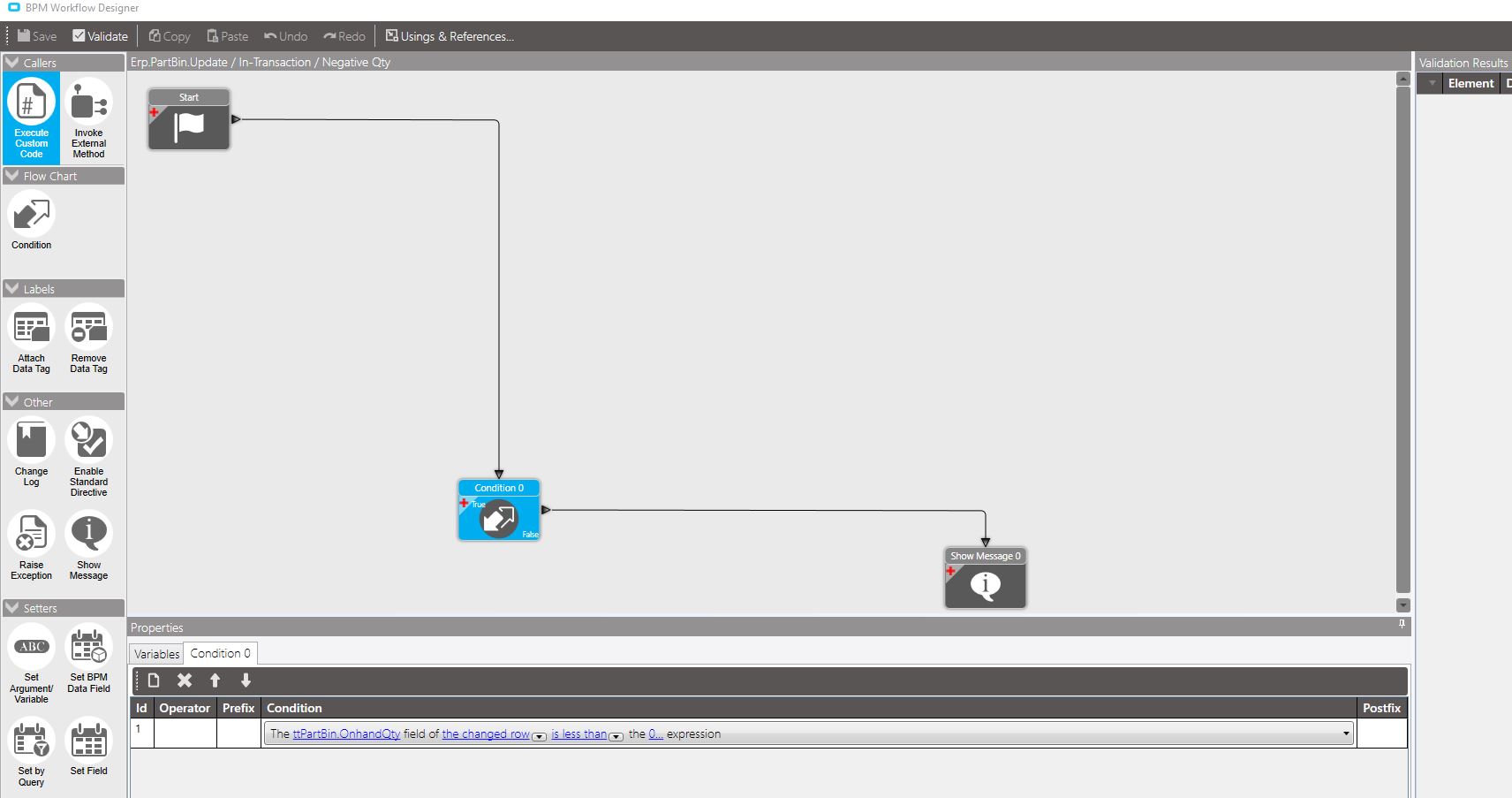Choose the Set by Query tool
Viewport: 1512px width, 798px height.
point(32,753)
